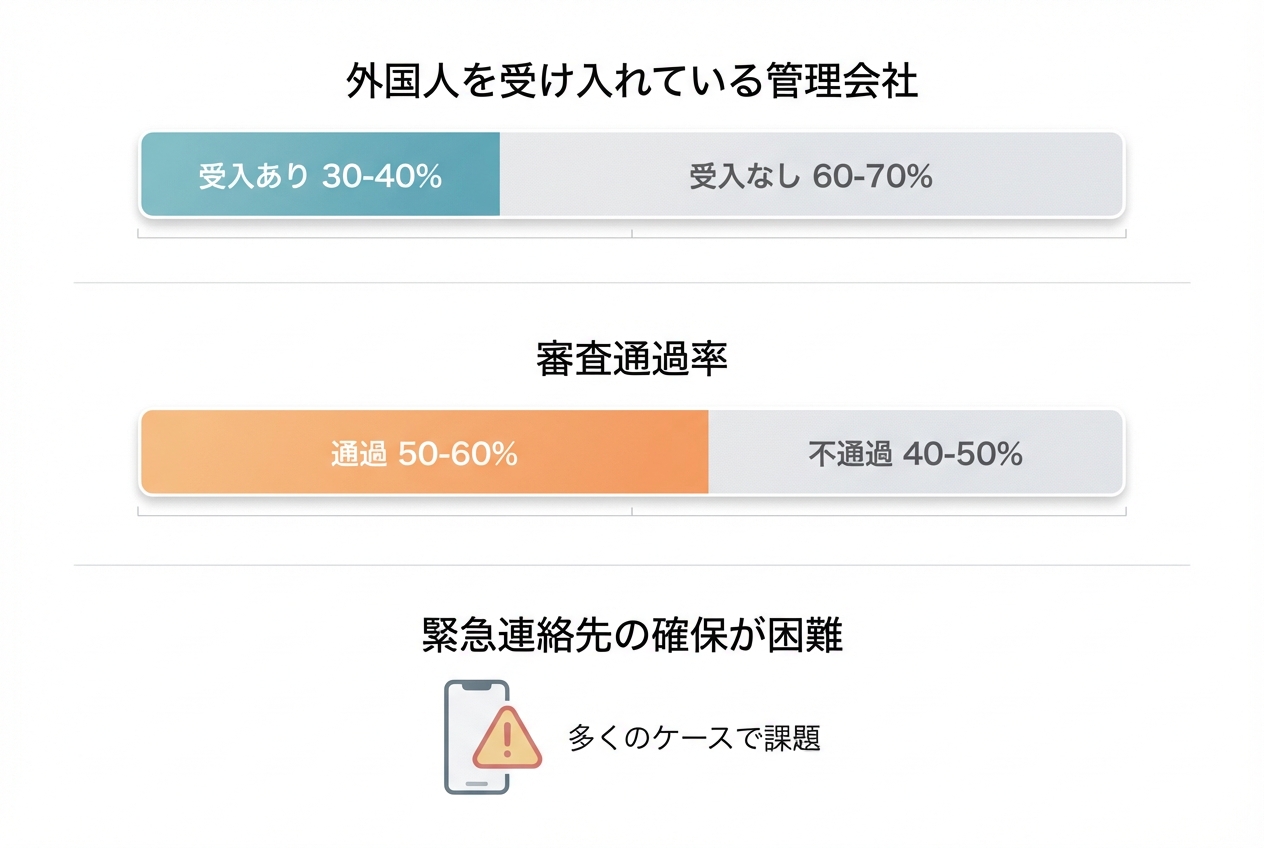
Task: Click the grey 不通過 bar segment
Action: (x=915, y=453)
